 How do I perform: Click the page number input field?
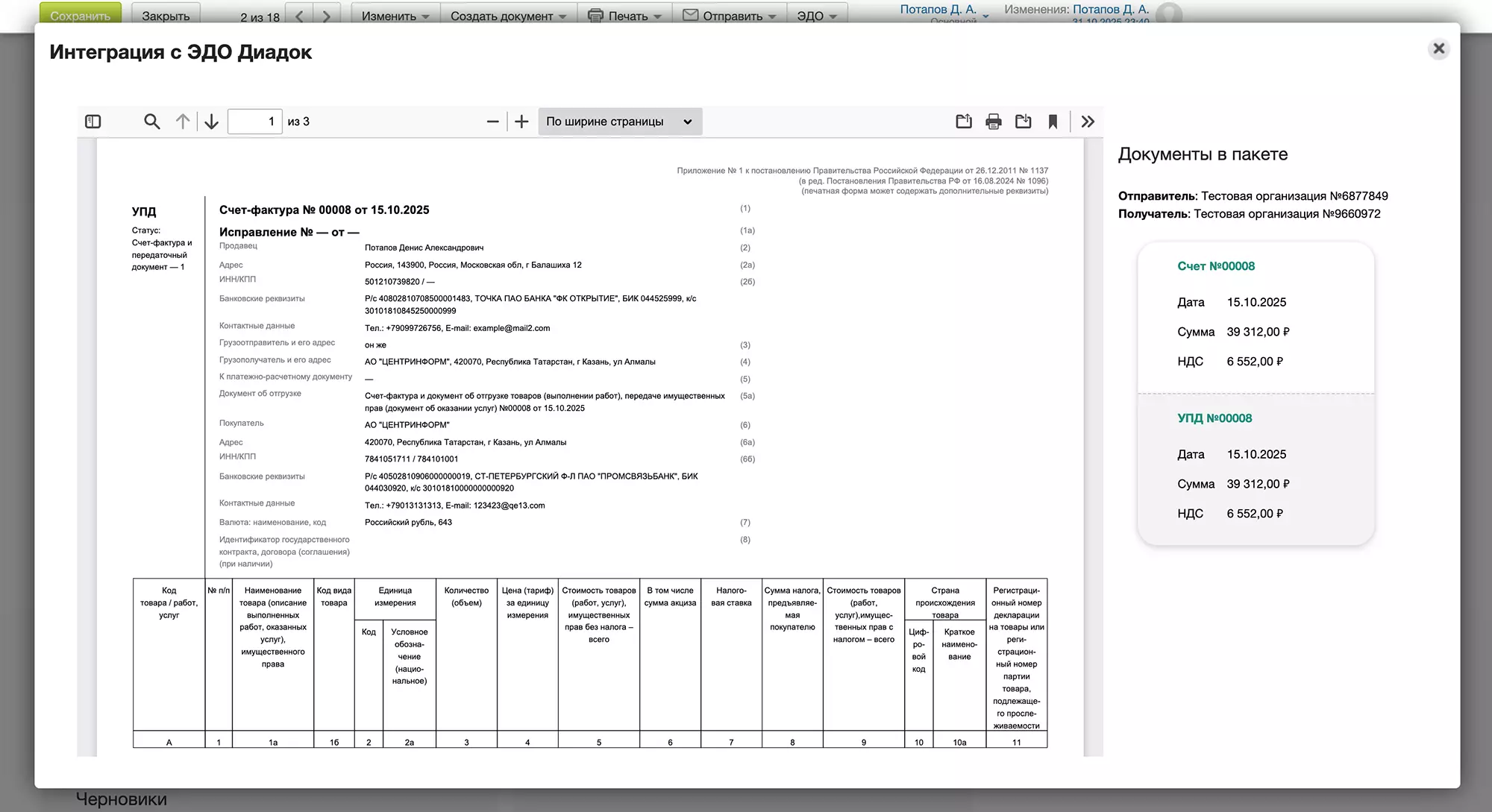tap(254, 122)
